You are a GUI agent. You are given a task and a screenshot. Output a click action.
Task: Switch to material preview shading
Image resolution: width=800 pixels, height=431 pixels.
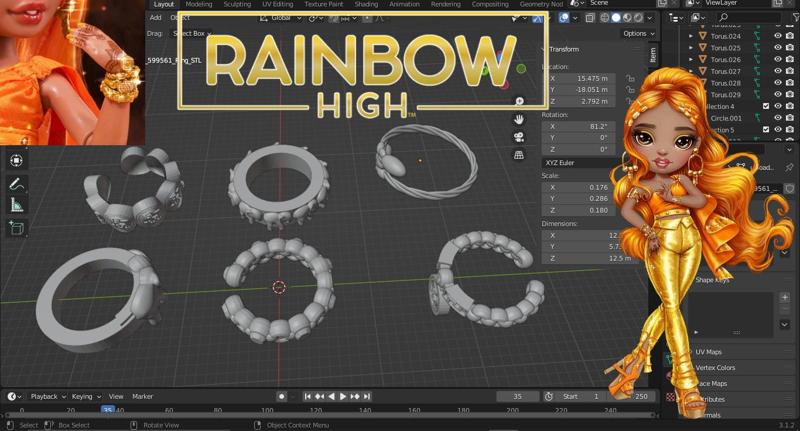(x=627, y=18)
